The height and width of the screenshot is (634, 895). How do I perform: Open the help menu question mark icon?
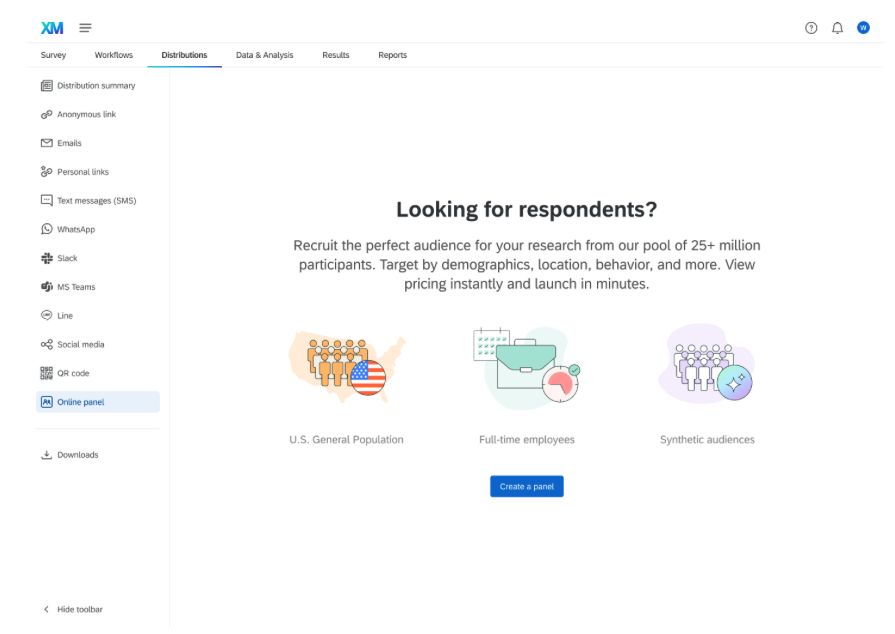click(810, 27)
